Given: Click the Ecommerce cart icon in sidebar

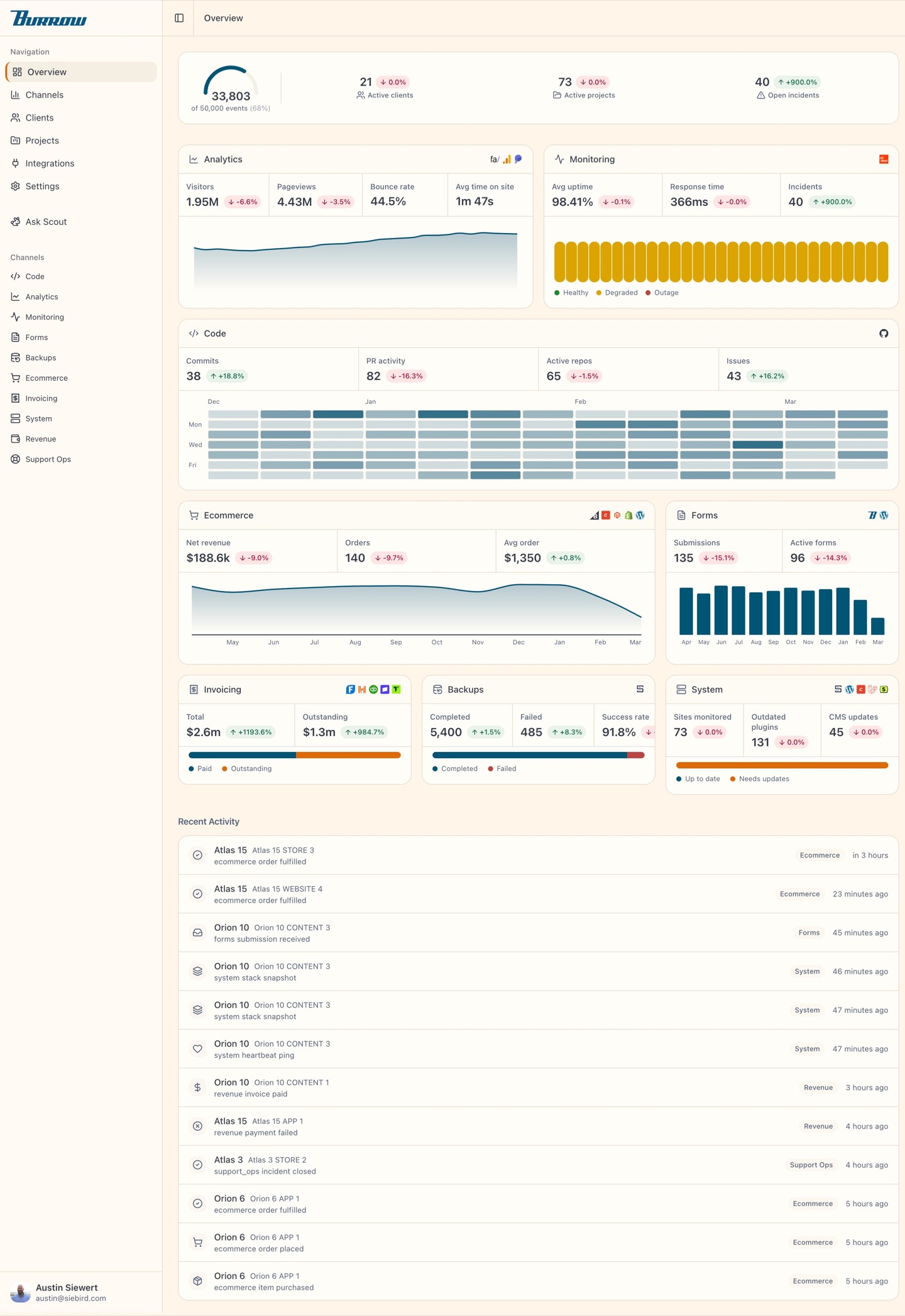Looking at the screenshot, I should point(16,378).
